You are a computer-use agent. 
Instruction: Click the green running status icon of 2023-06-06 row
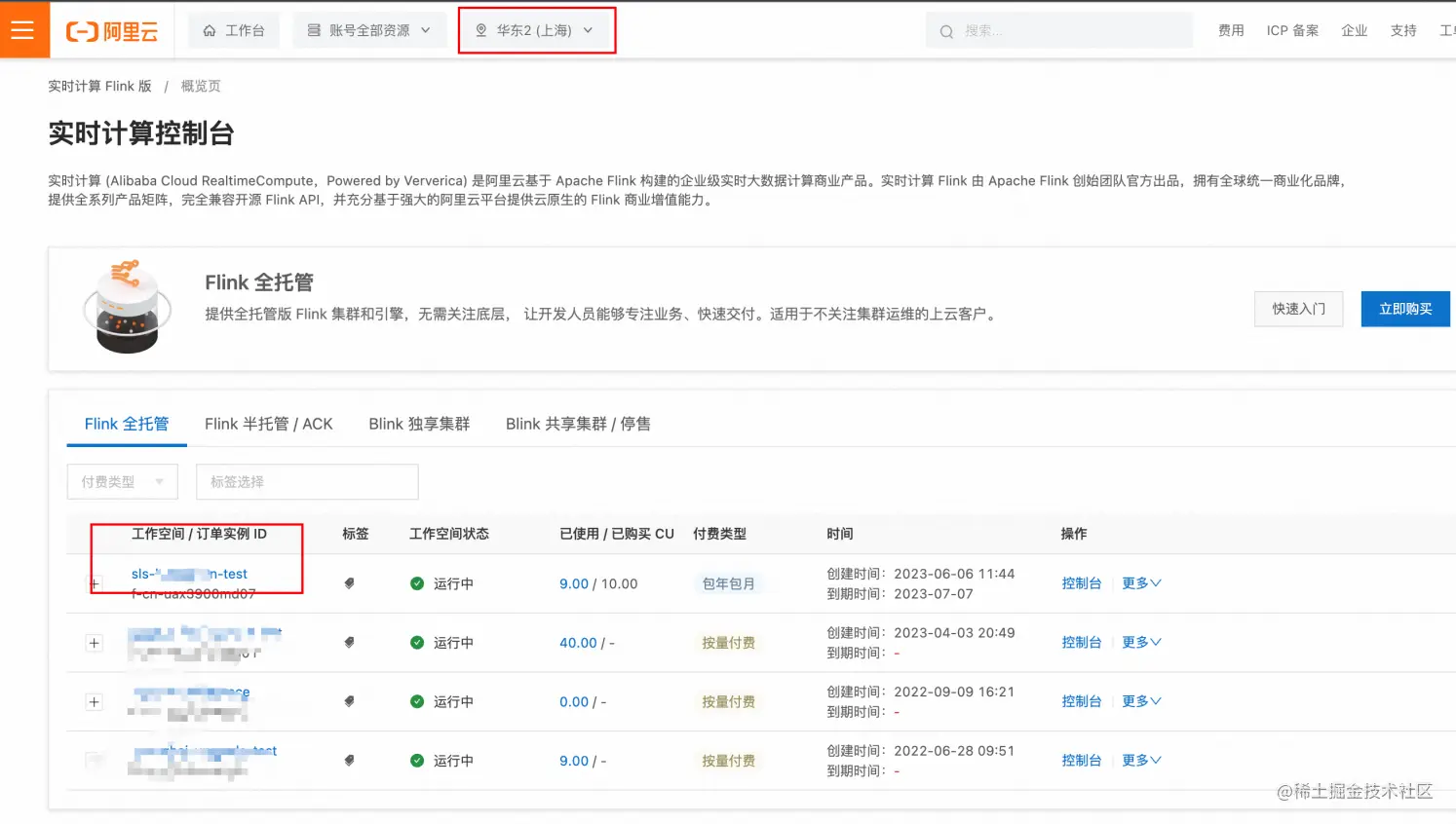point(417,583)
